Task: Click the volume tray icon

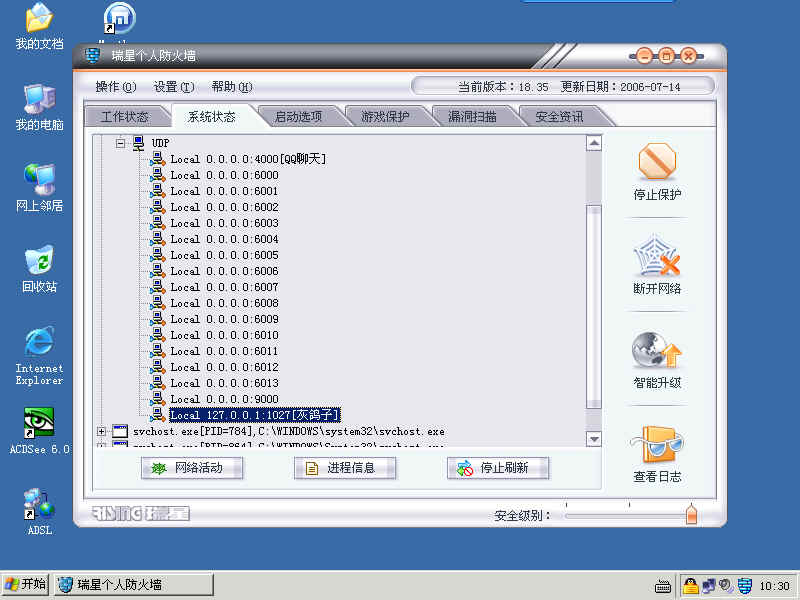Action: 726,586
